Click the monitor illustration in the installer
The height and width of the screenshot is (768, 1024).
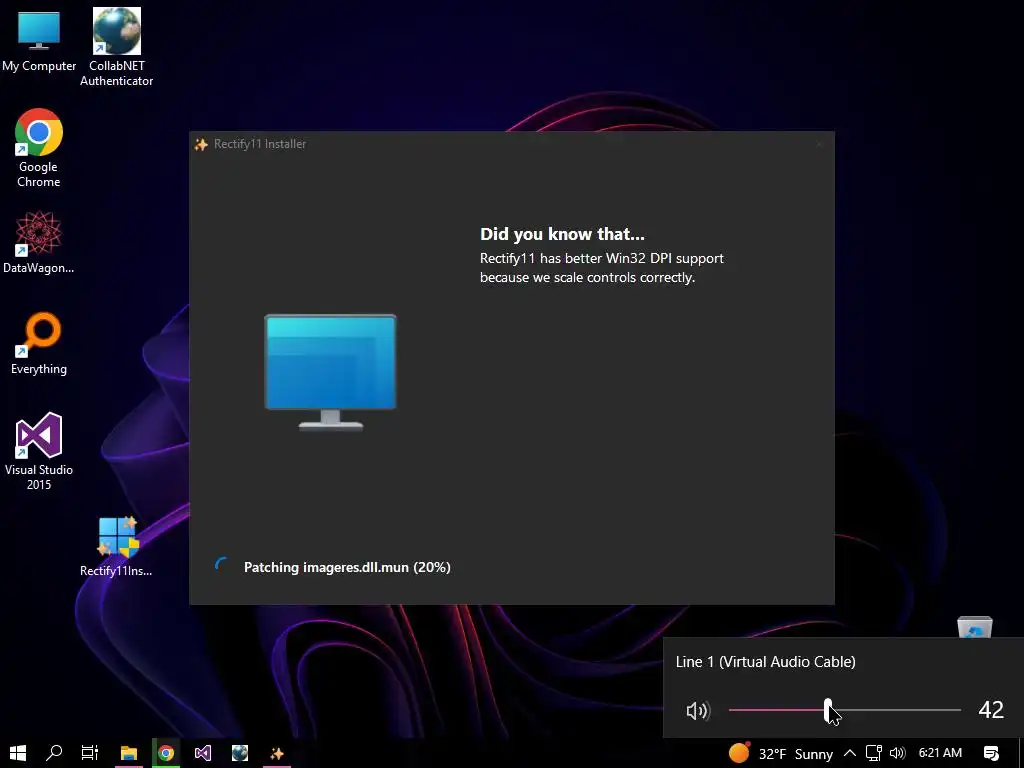330,372
